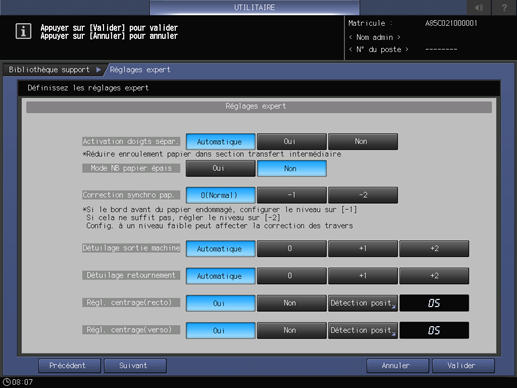
Task: Click the clock icon in status bar
Action: point(7,382)
